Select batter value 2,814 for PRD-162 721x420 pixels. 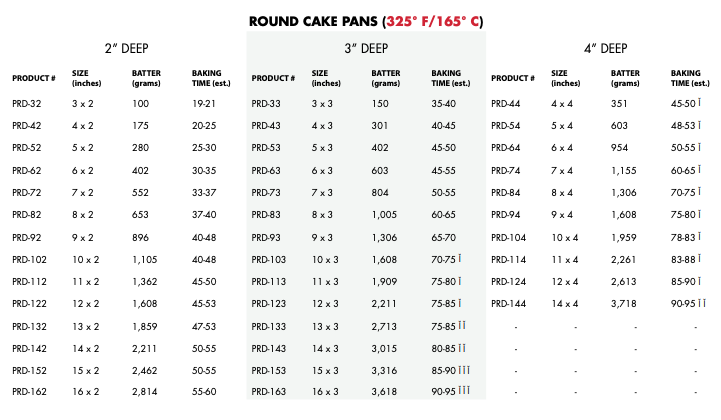(x=144, y=392)
